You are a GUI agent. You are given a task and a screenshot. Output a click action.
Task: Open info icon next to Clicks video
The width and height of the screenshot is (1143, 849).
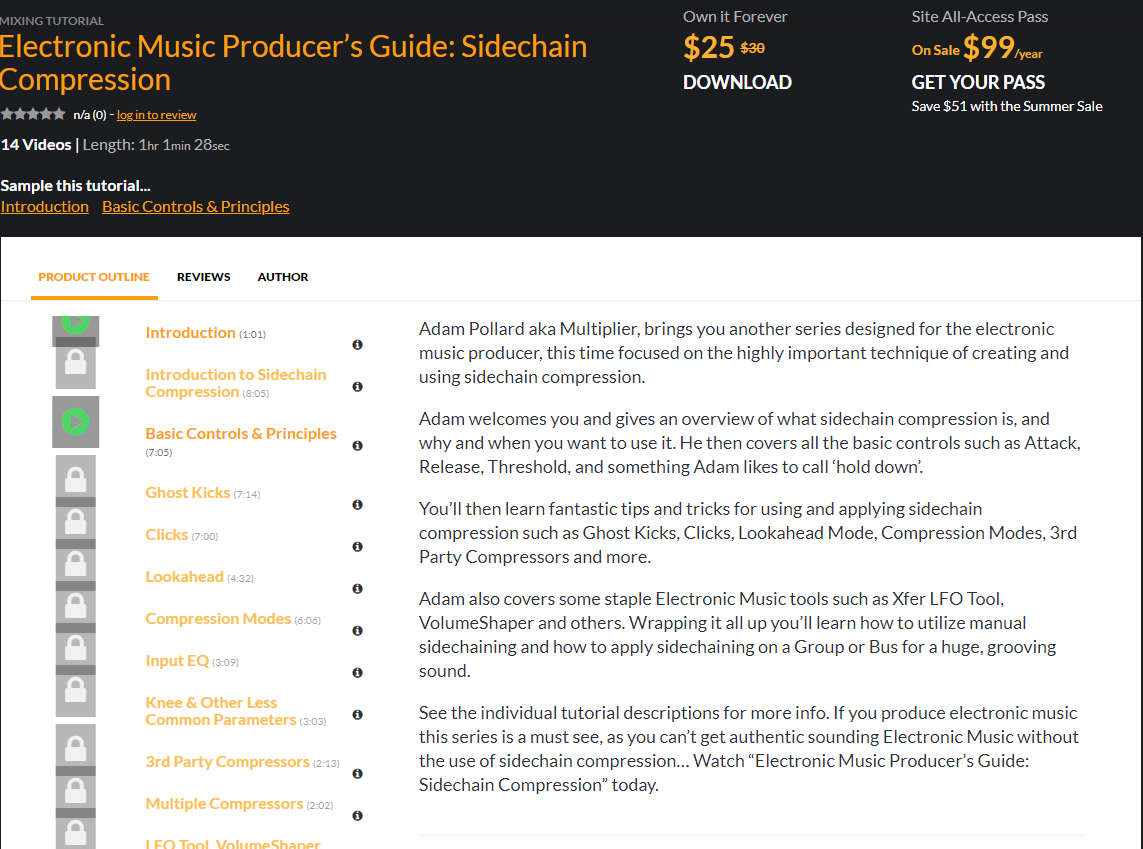click(357, 547)
